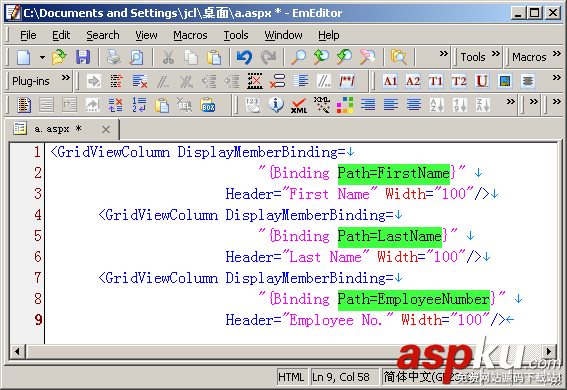Click the red X dotted-lines icon
Image resolution: width=567 pixels, height=390 pixels.
pyautogui.click(x=255, y=81)
